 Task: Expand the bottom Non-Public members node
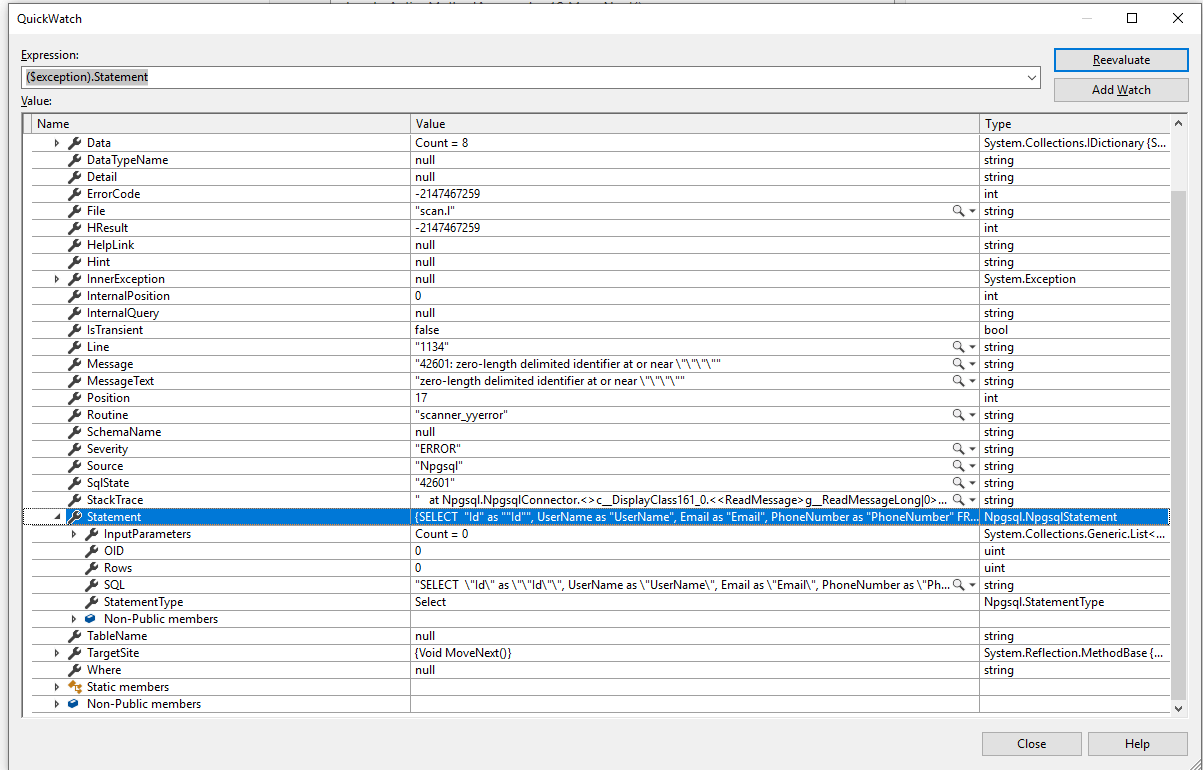[x=57, y=703]
